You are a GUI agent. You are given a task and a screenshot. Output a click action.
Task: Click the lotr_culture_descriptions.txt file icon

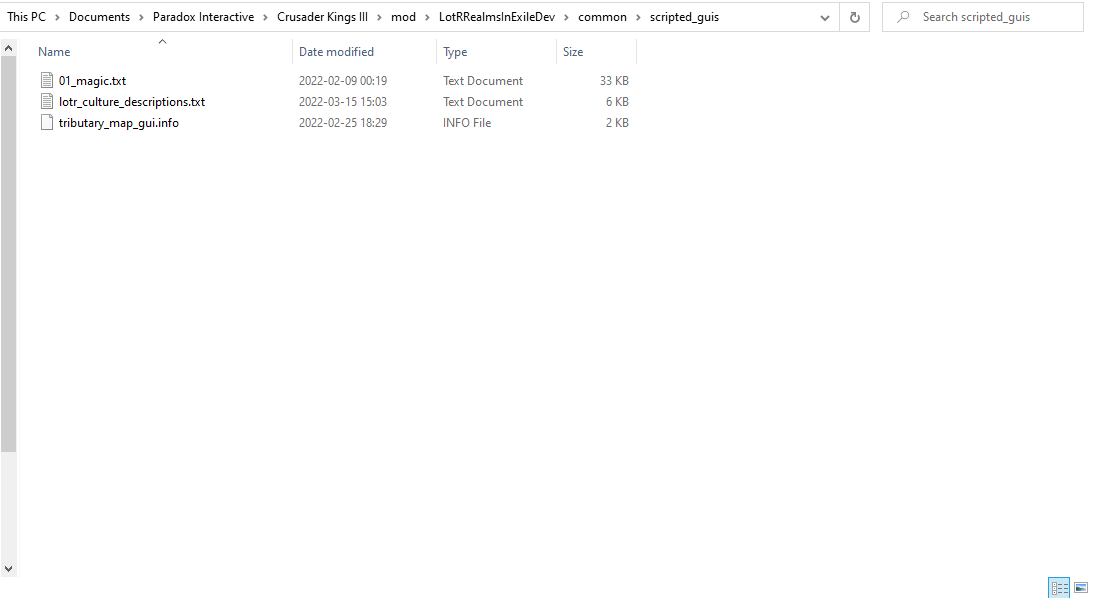coord(47,101)
